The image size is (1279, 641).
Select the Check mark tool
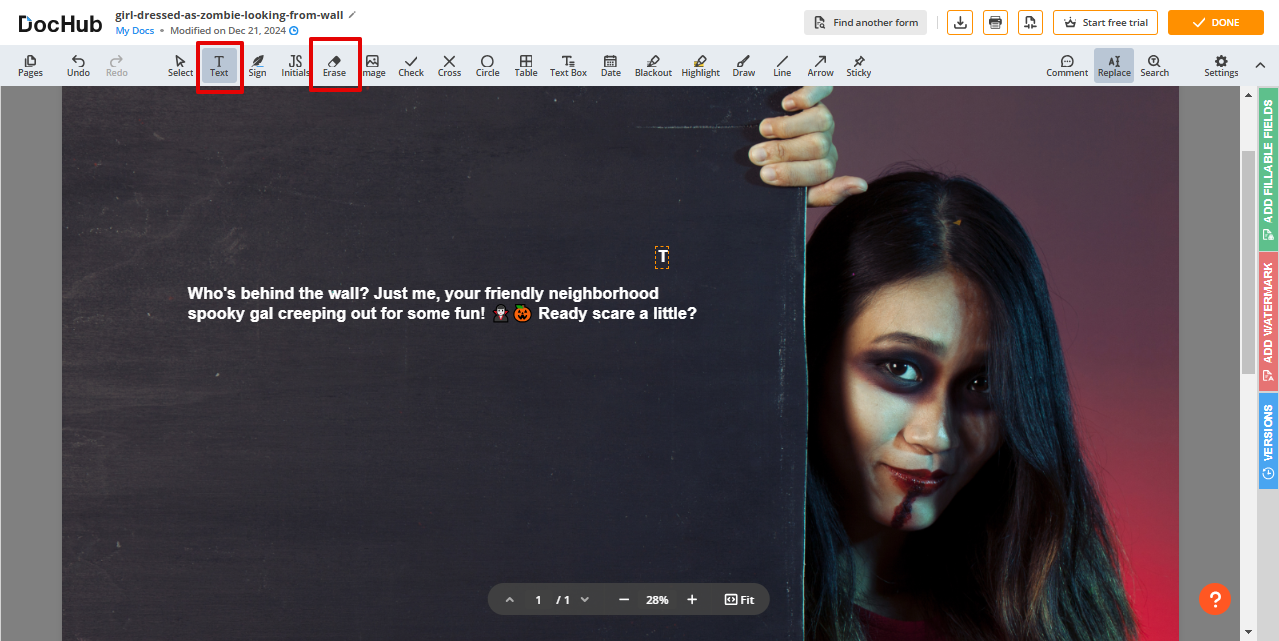pos(411,66)
